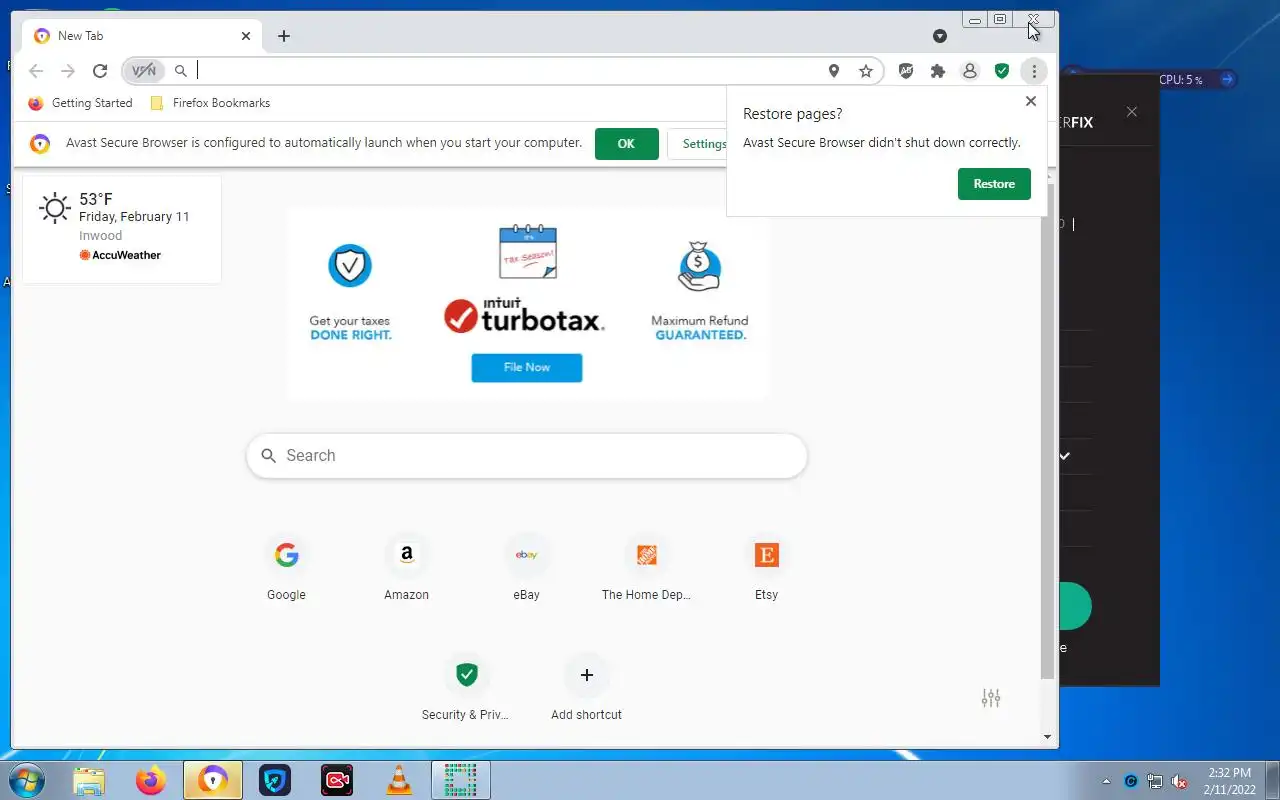Open Firefox Bookmarks folder
Screen dimensions: 1280x800
210,103
